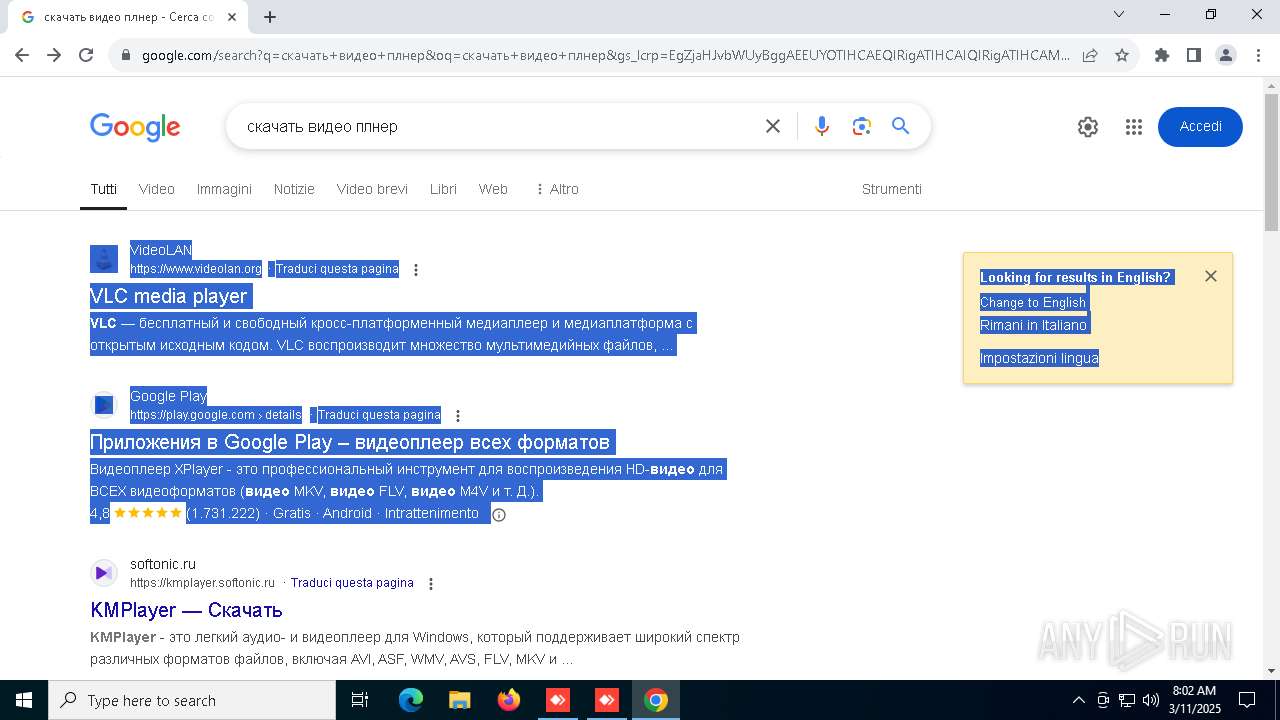Open the notifications action center

click(x=1247, y=700)
